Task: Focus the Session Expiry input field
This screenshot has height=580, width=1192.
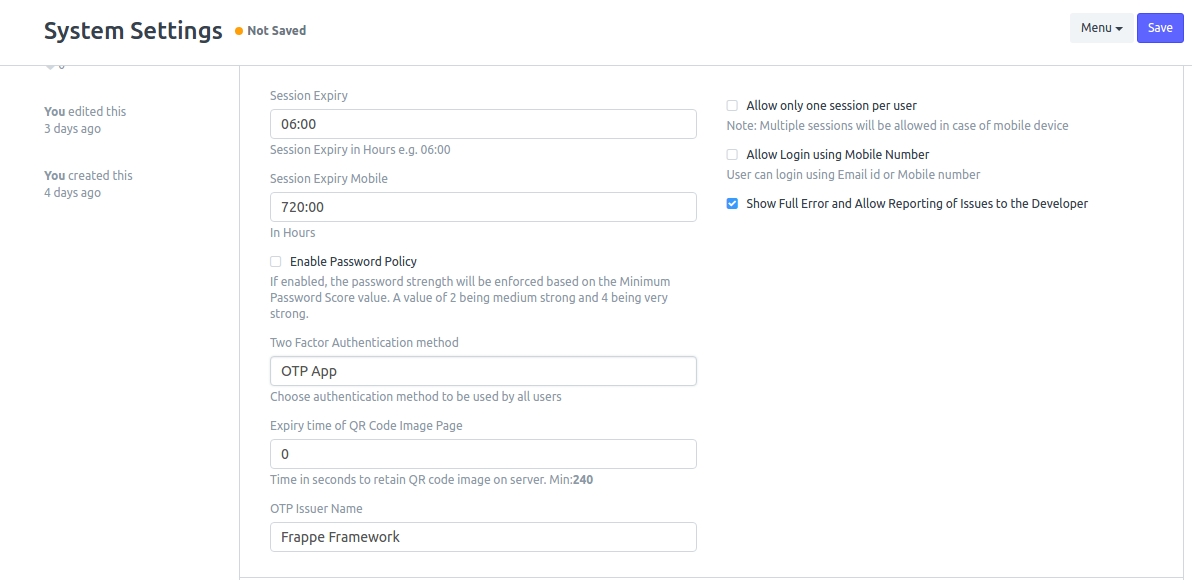Action: click(x=483, y=124)
